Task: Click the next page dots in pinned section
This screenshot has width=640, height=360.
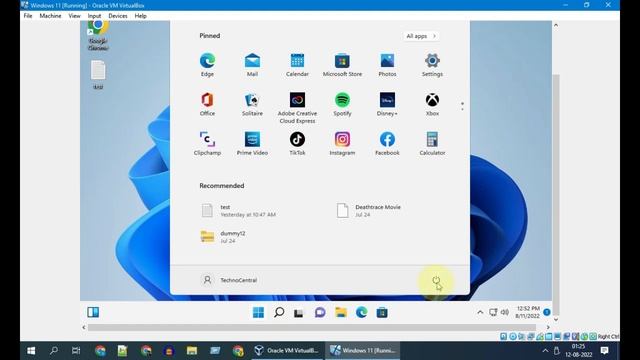Action: (462, 106)
